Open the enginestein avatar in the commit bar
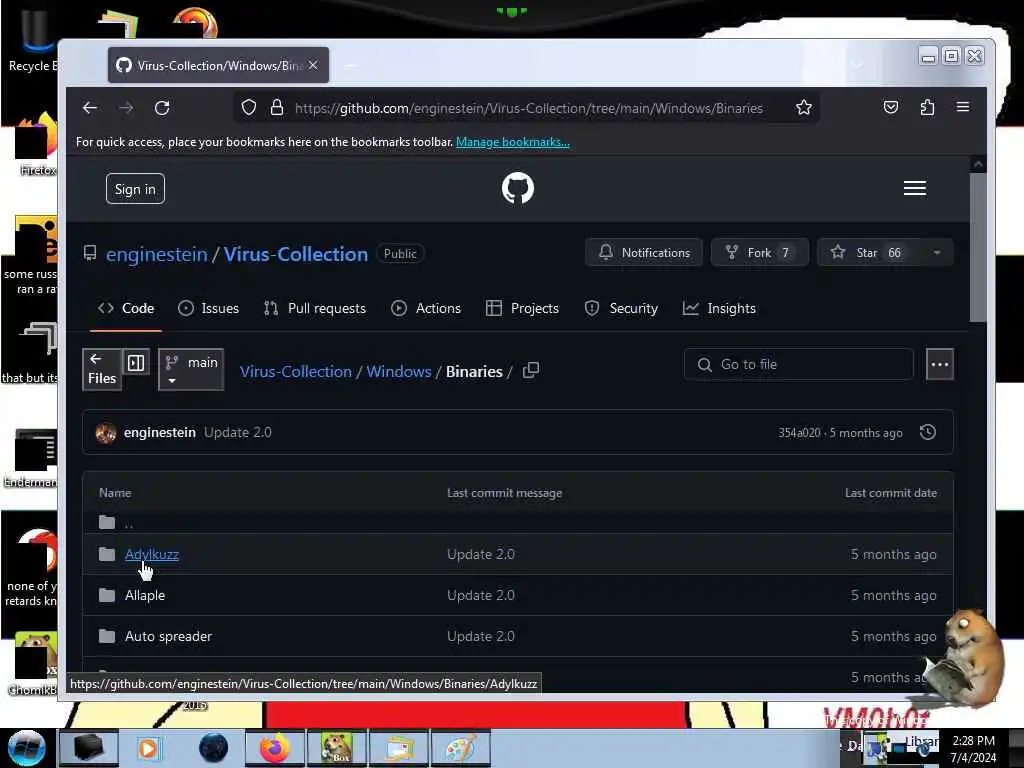The height and width of the screenshot is (768, 1024). click(x=106, y=432)
